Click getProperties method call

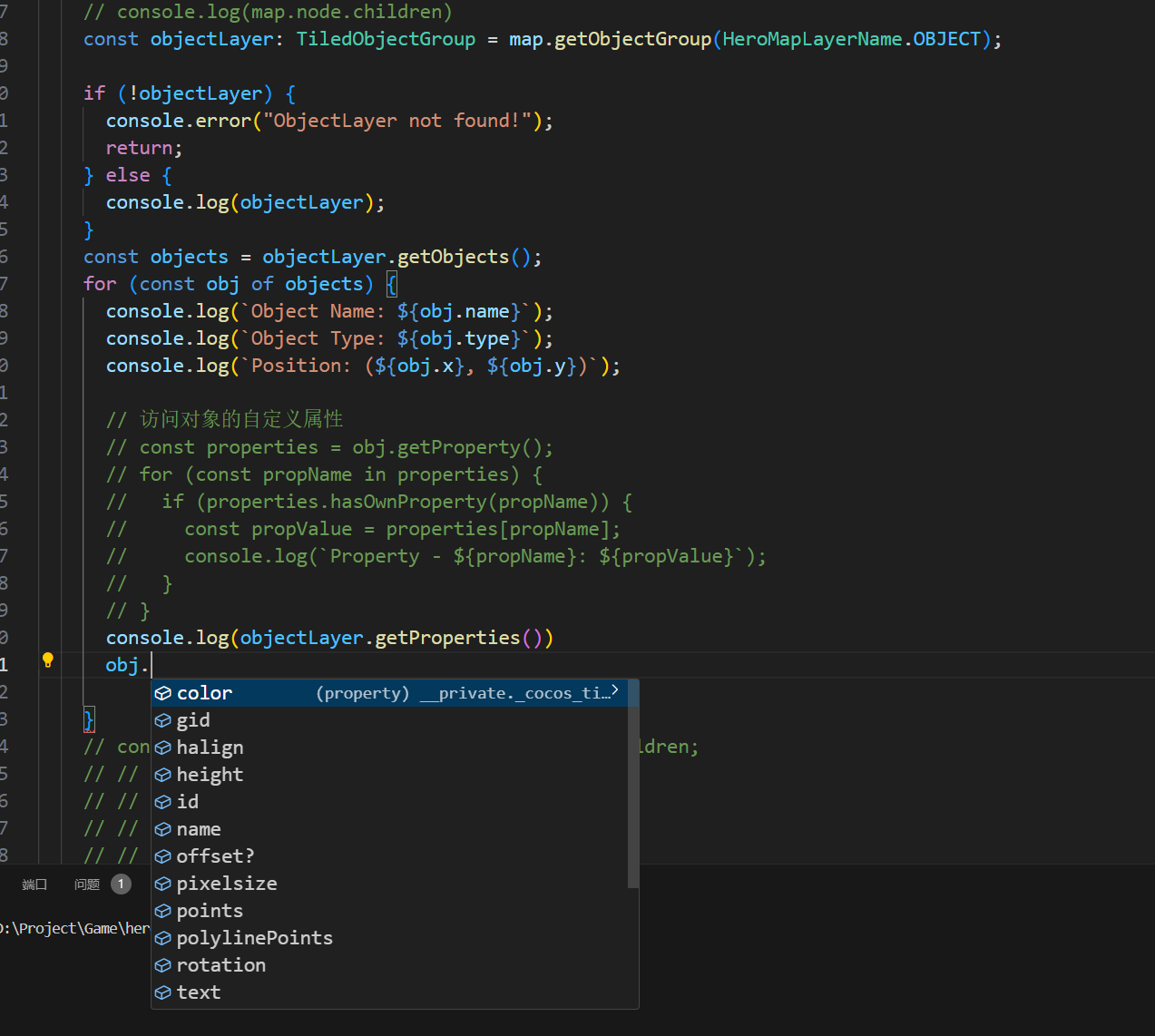tap(447, 638)
